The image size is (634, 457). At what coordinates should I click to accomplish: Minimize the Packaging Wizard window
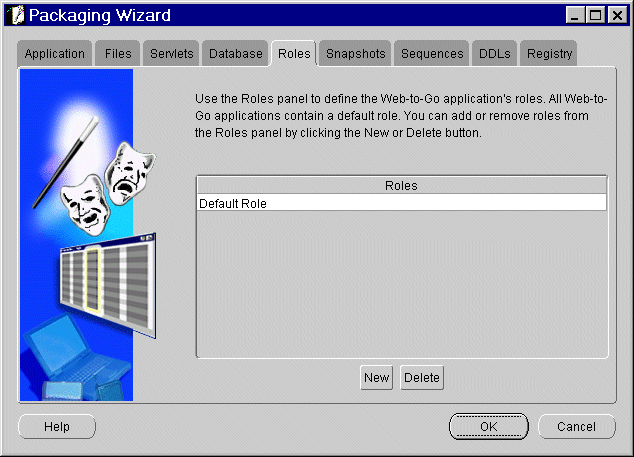574,16
